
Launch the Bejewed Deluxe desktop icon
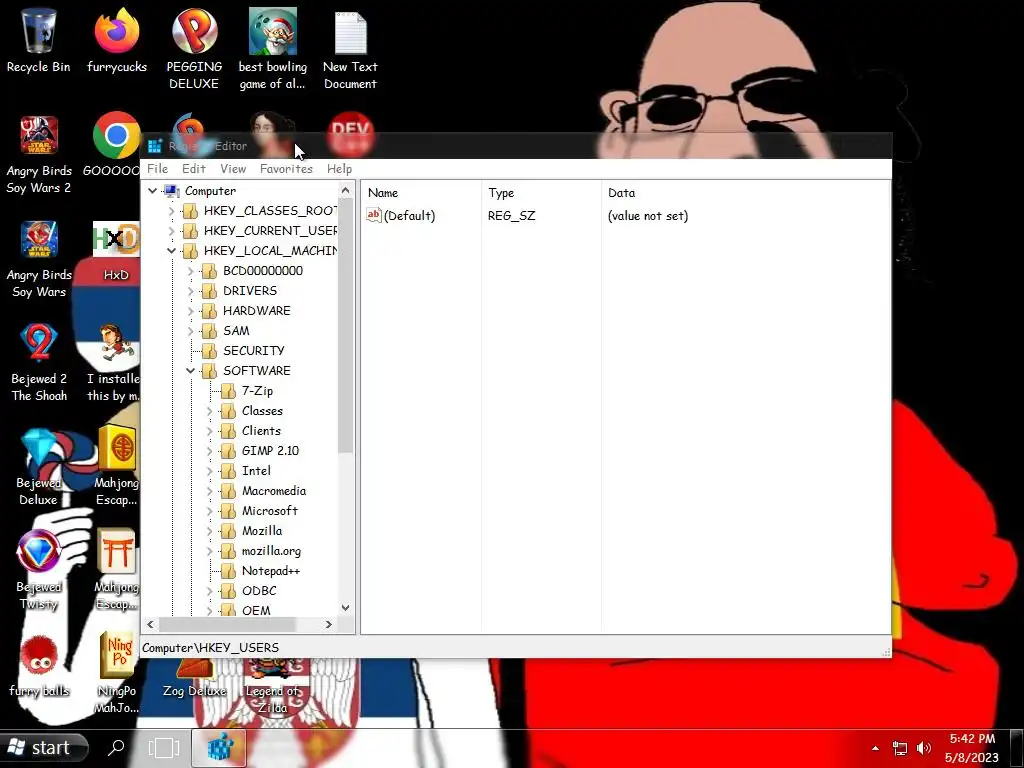coord(39,468)
